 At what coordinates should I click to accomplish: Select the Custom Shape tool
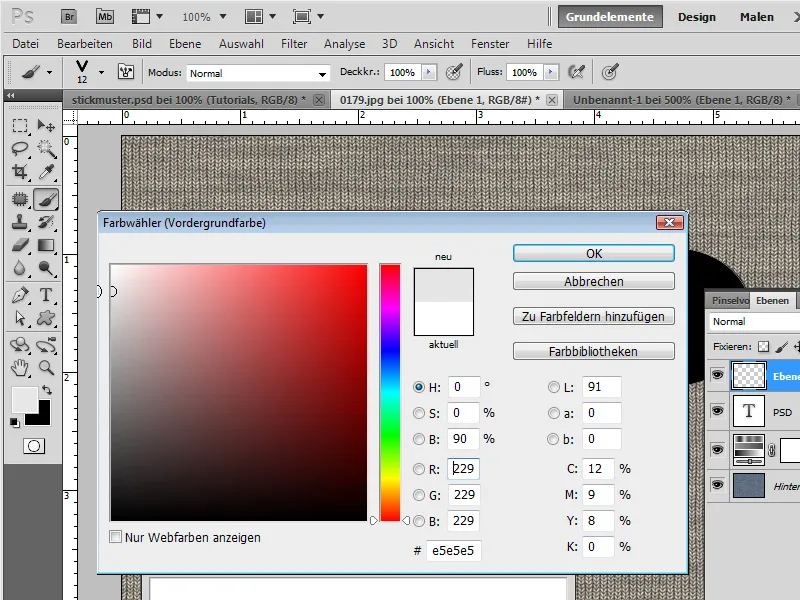46,318
